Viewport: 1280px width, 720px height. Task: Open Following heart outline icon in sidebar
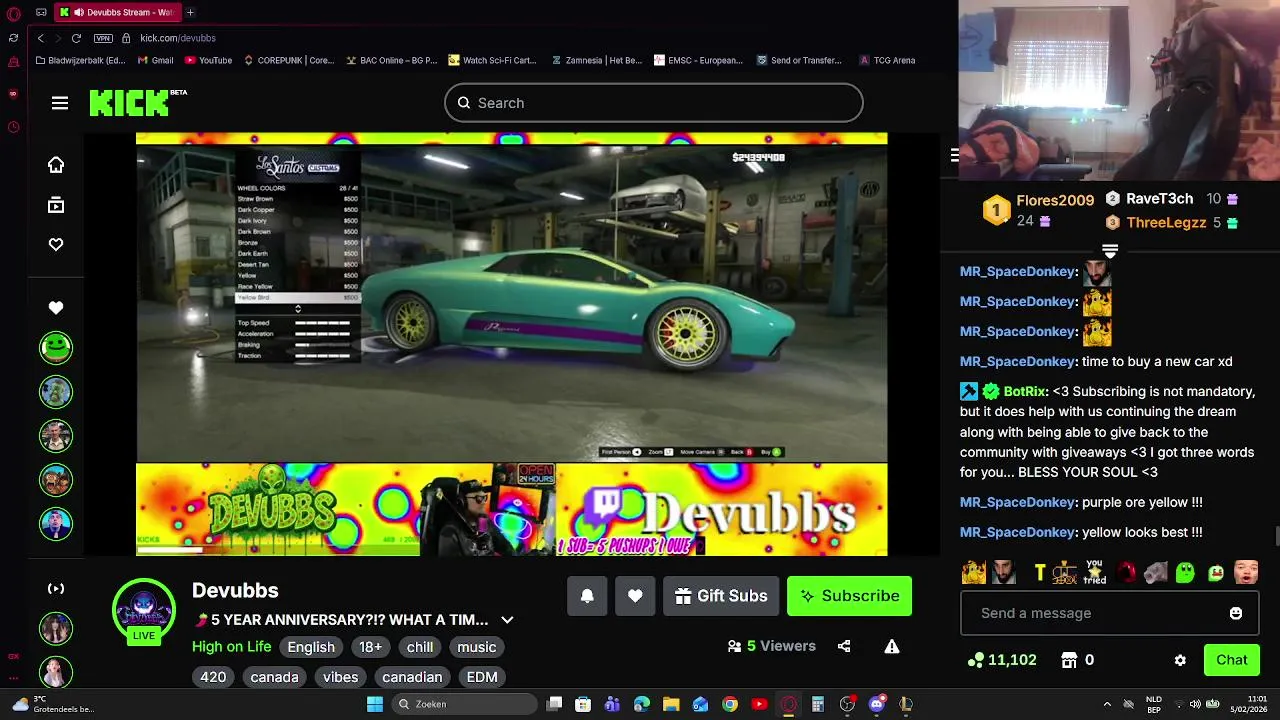(56, 245)
